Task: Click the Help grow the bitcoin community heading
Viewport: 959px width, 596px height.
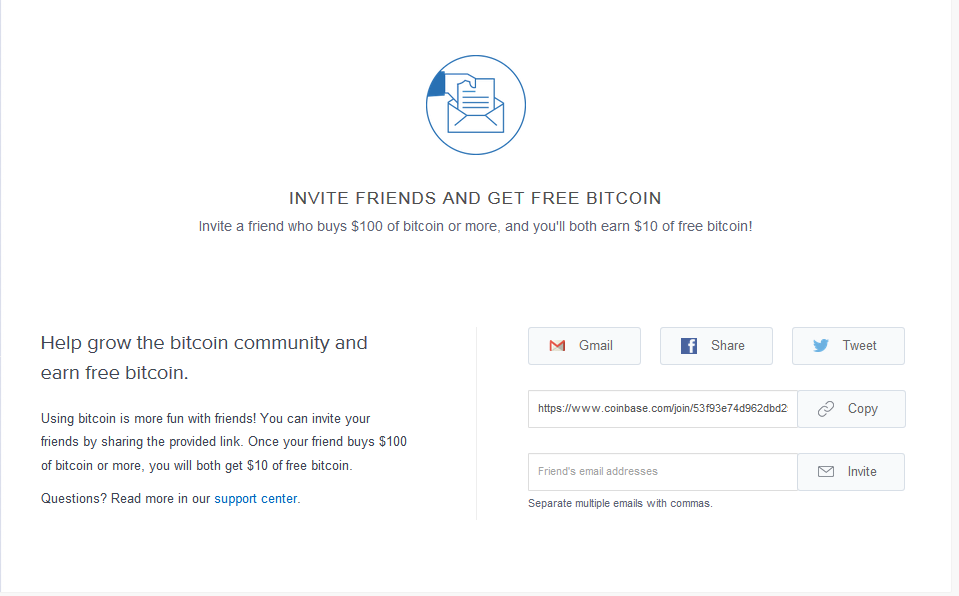Action: click(x=204, y=358)
